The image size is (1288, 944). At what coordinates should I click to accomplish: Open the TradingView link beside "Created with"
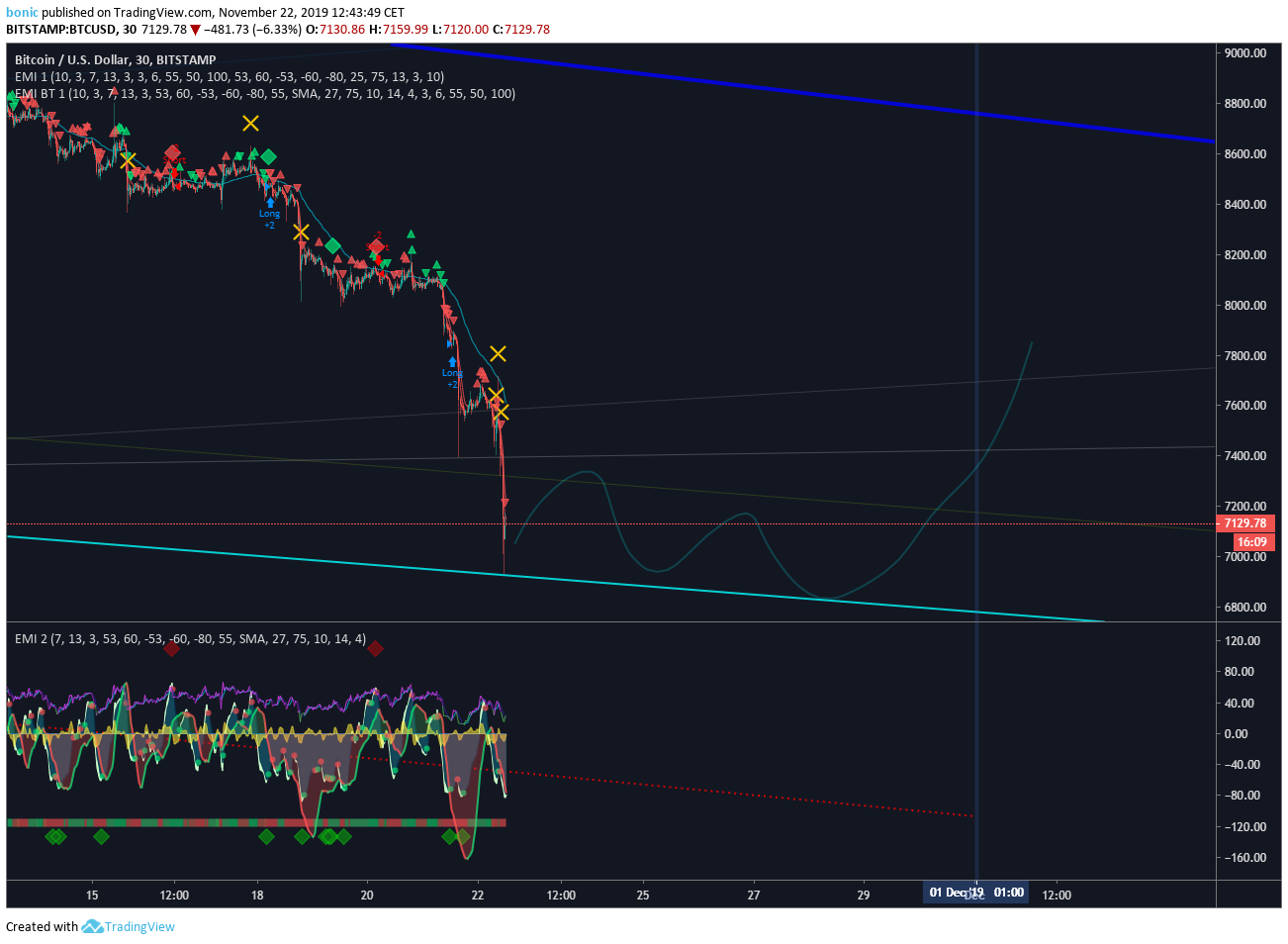click(139, 927)
